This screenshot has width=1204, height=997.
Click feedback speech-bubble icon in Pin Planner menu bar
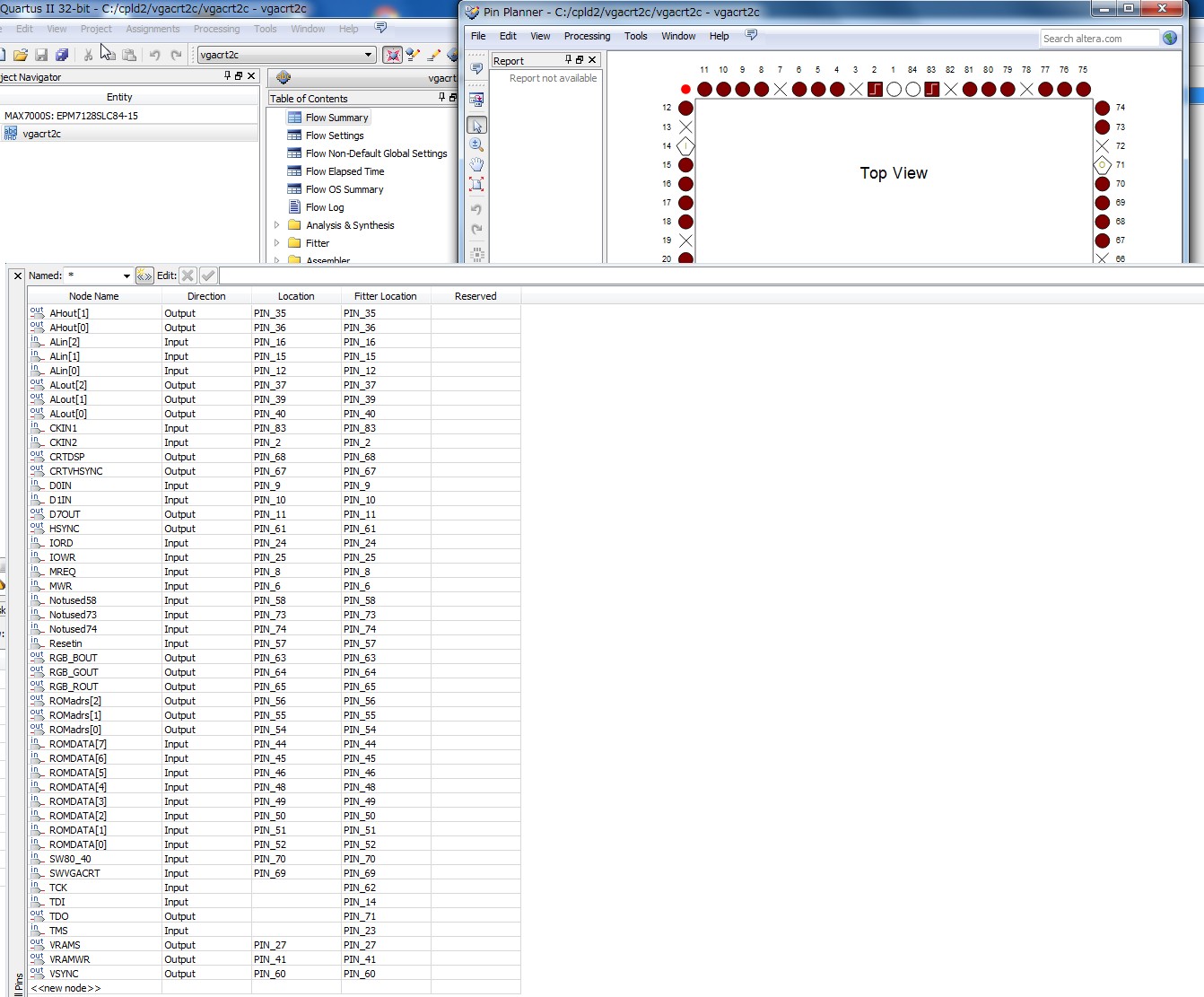pyautogui.click(x=752, y=35)
